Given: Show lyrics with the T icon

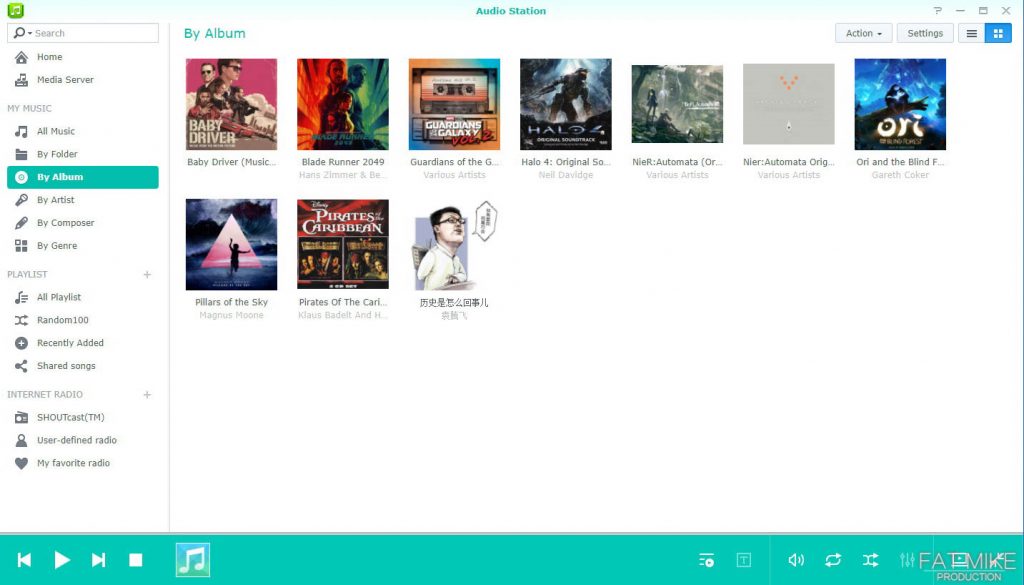Looking at the screenshot, I should coord(744,560).
